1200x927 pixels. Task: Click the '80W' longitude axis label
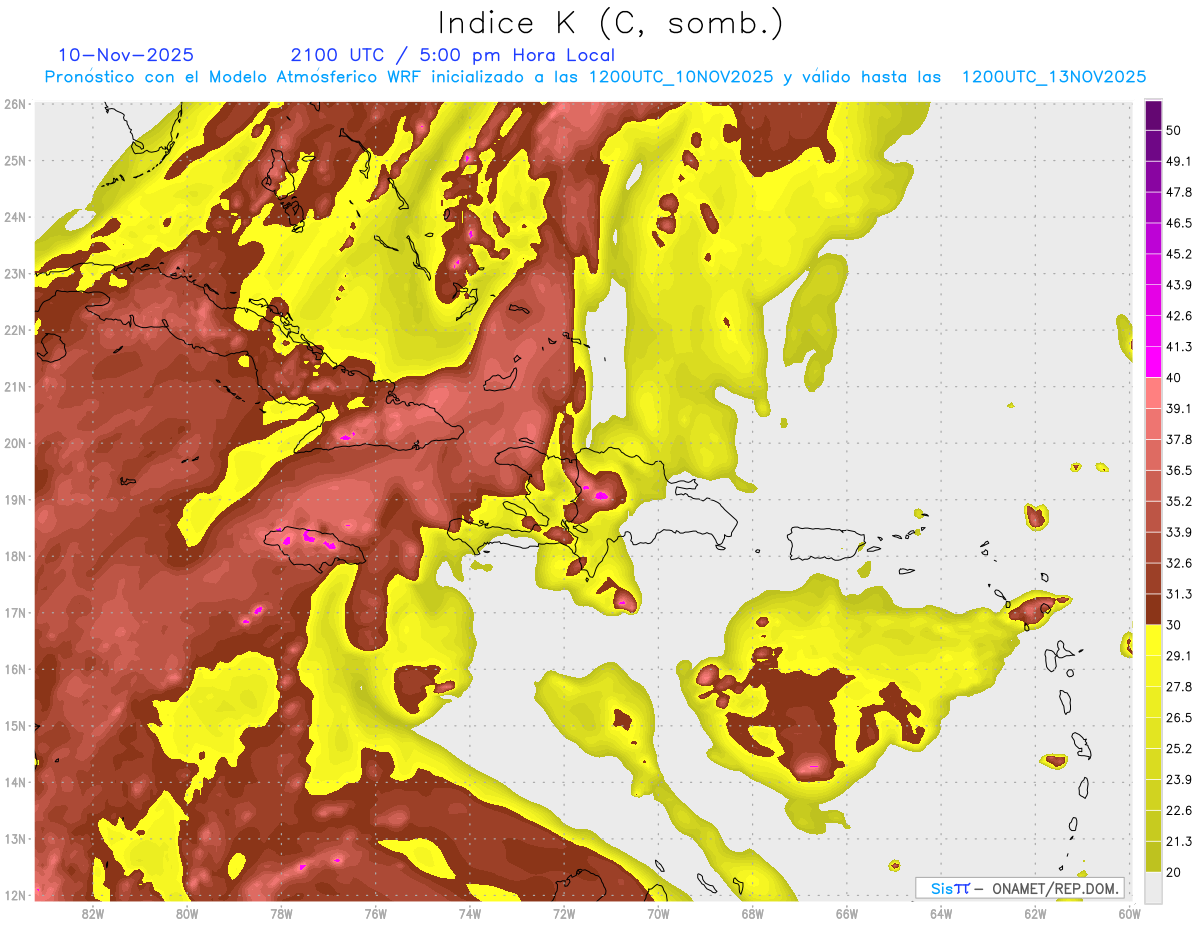[187, 914]
